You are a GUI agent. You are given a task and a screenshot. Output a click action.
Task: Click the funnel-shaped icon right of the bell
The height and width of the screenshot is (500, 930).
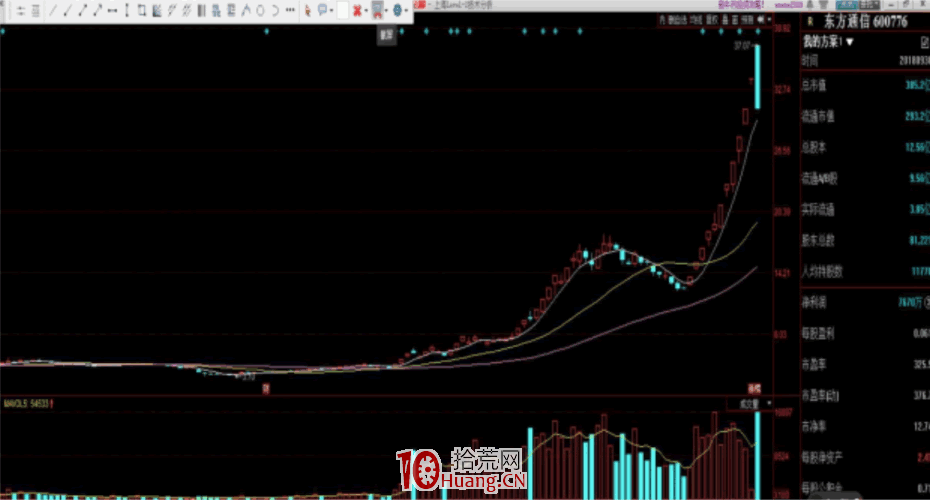[823, 5]
